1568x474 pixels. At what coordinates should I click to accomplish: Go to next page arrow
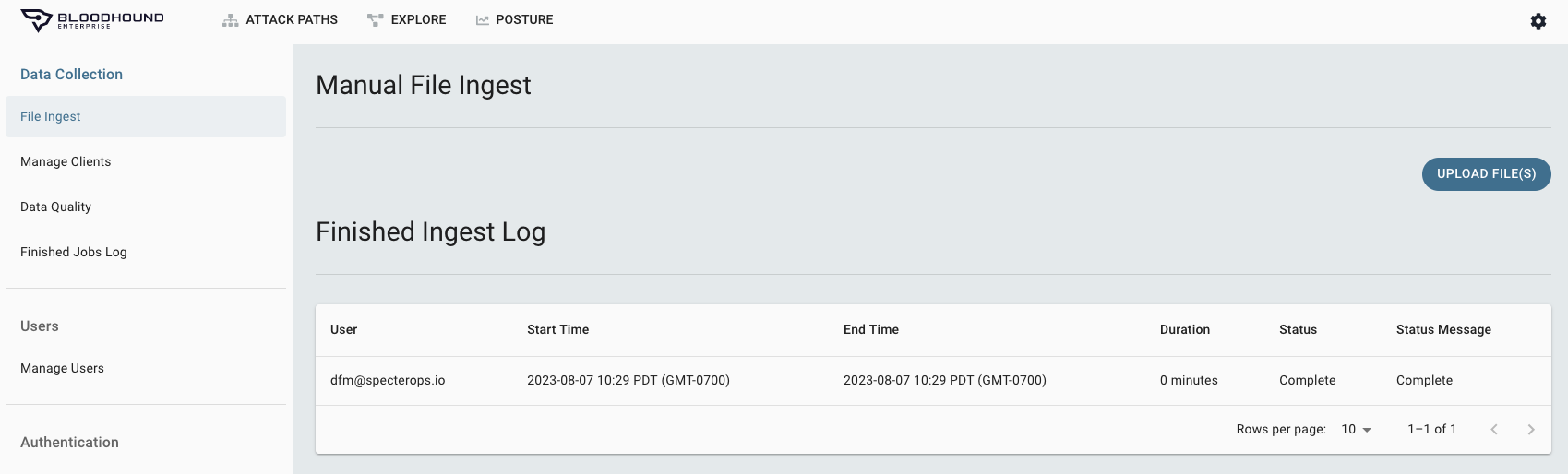[x=1531, y=430]
